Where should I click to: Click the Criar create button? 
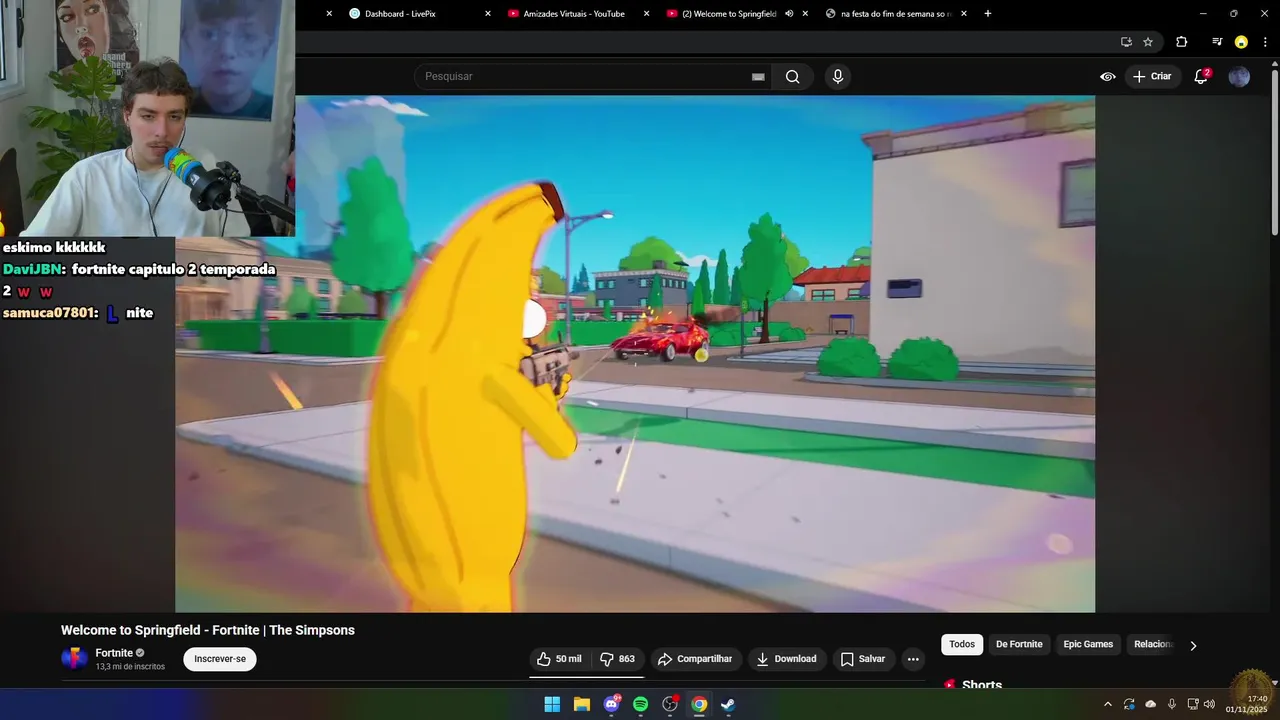[x=1152, y=77]
